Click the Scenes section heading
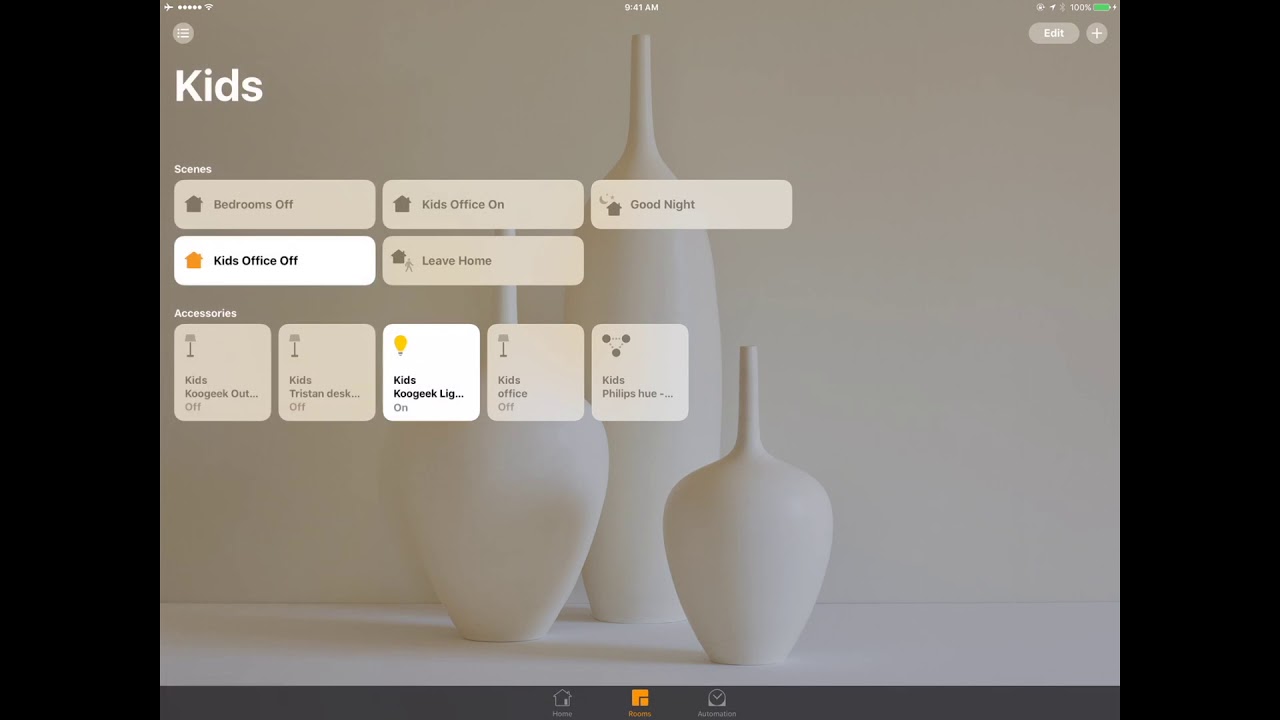Screen dimensions: 1280x720 [x=193, y=169]
